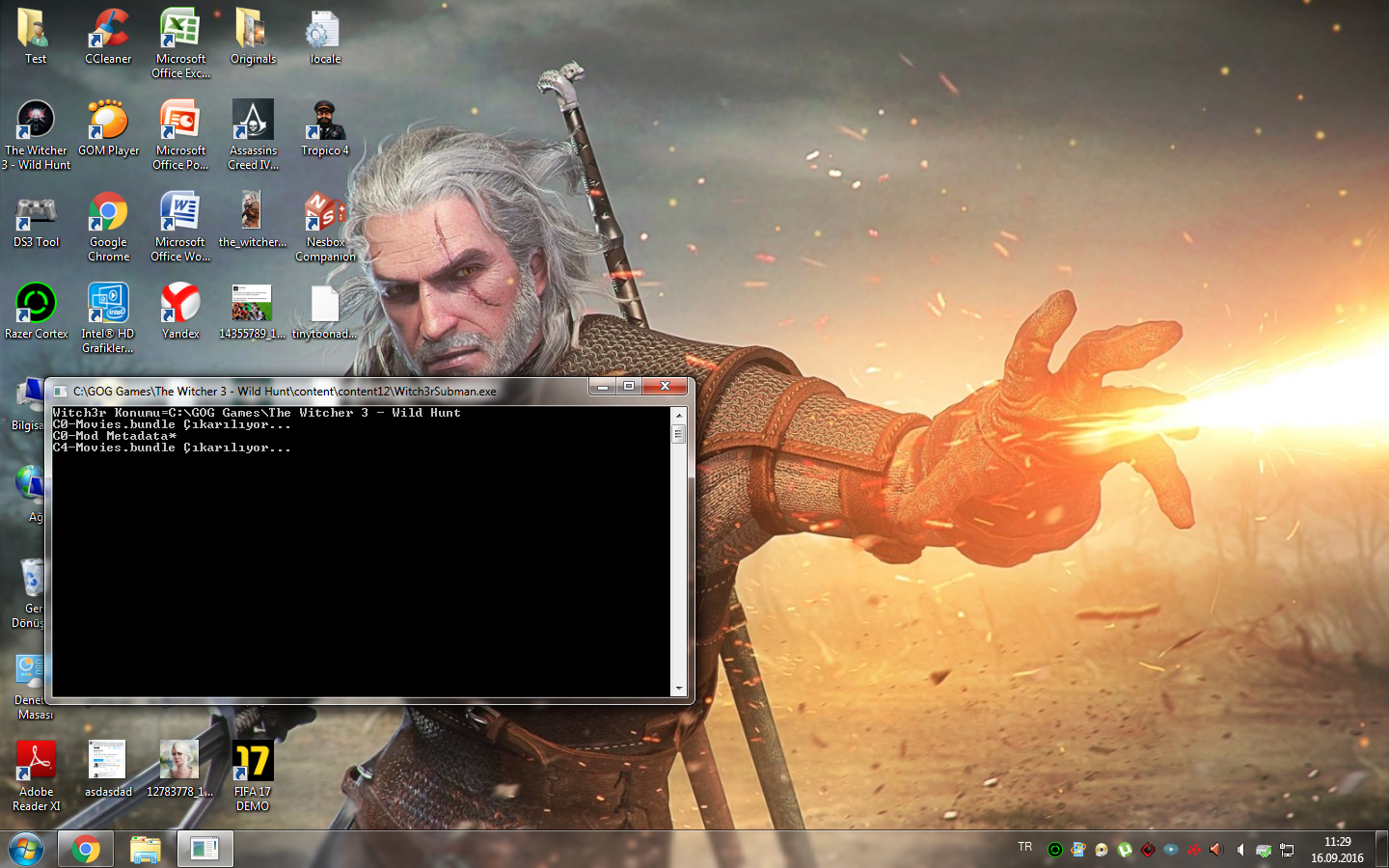
Task: Click the 'Witch3r Konumu' console line
Action: pos(257,413)
